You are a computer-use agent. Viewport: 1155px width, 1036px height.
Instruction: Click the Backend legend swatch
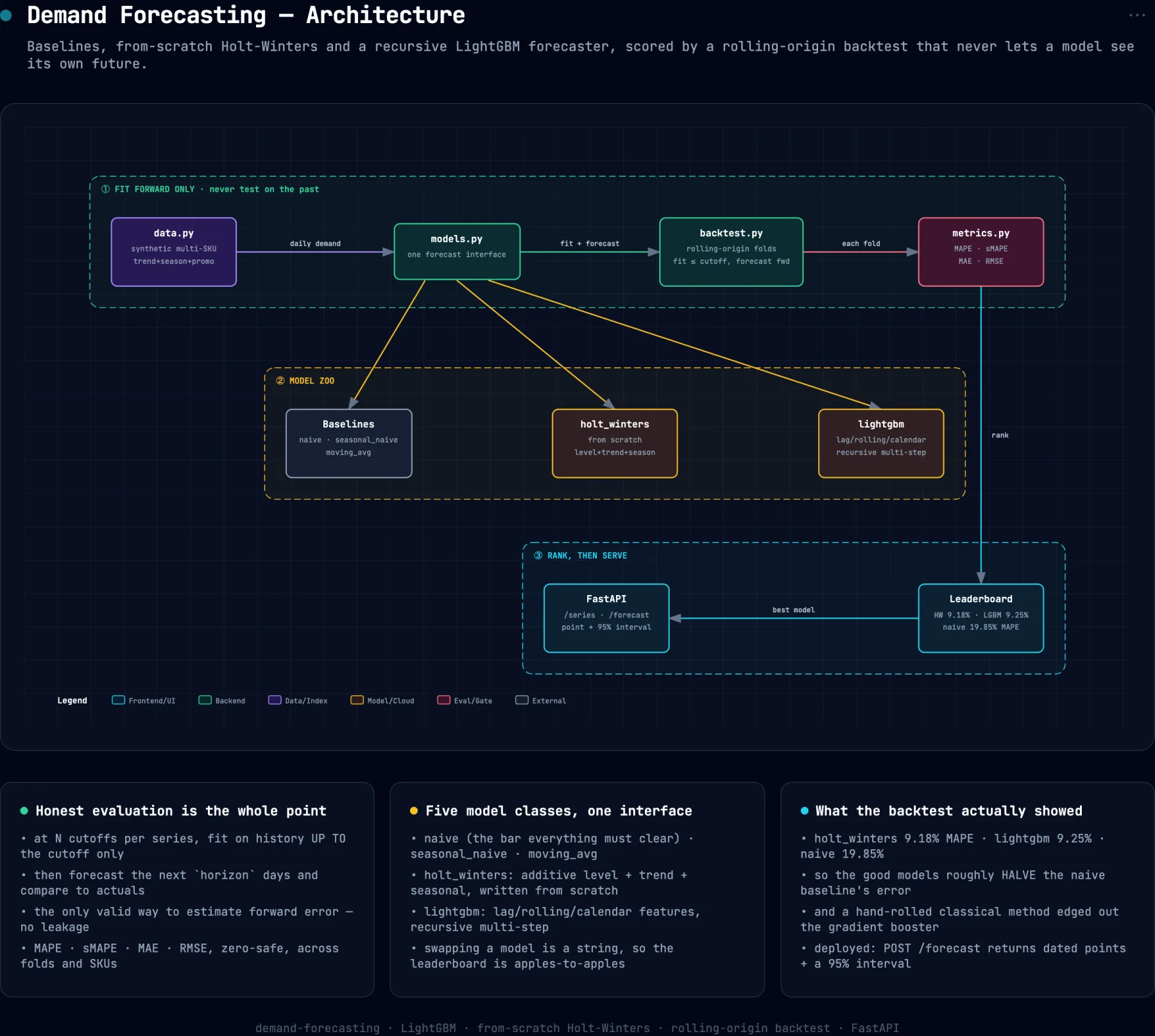click(x=205, y=700)
